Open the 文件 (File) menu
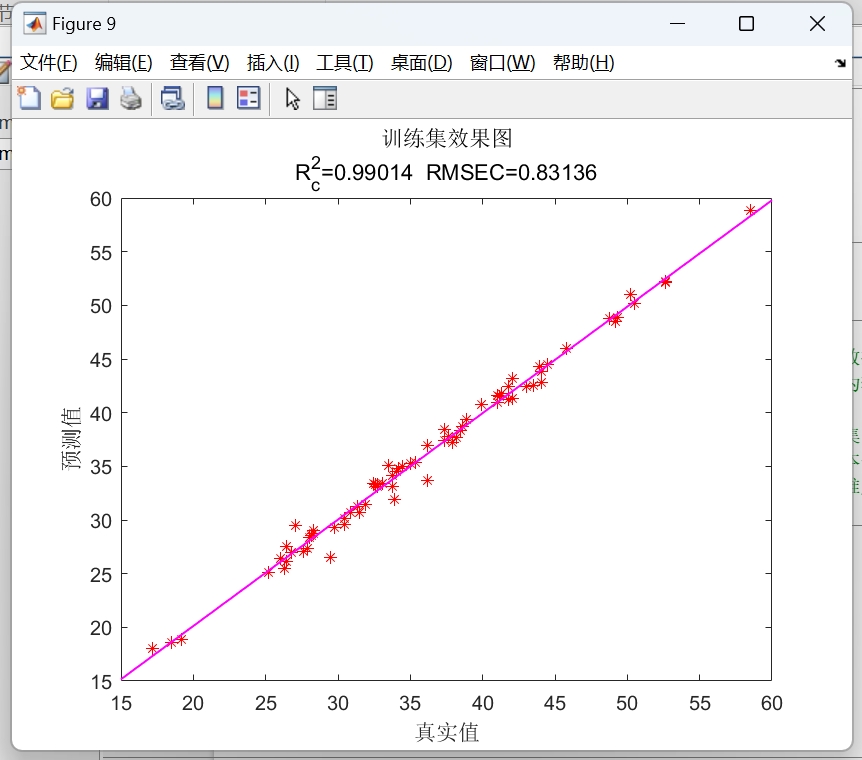862x760 pixels. click(48, 62)
